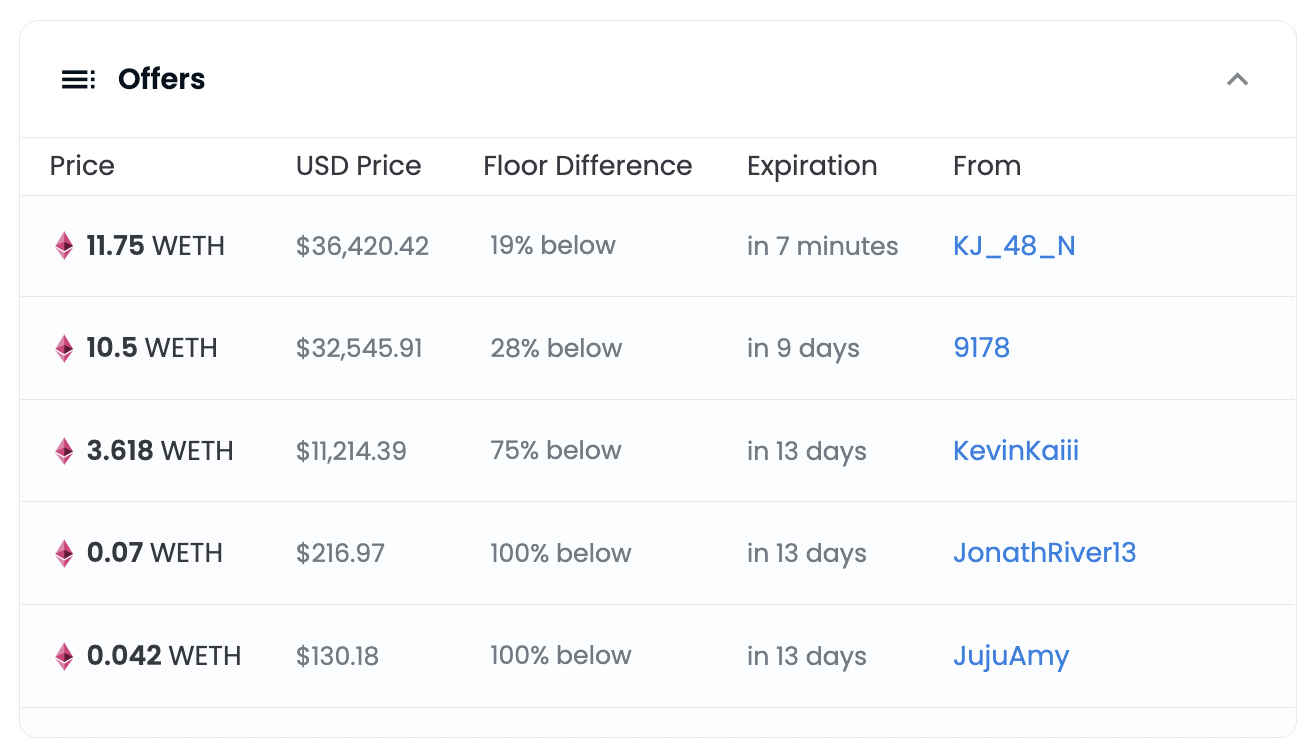1314x756 pixels.
Task: Visit KevinKaiii's profile
Action: (x=1016, y=451)
